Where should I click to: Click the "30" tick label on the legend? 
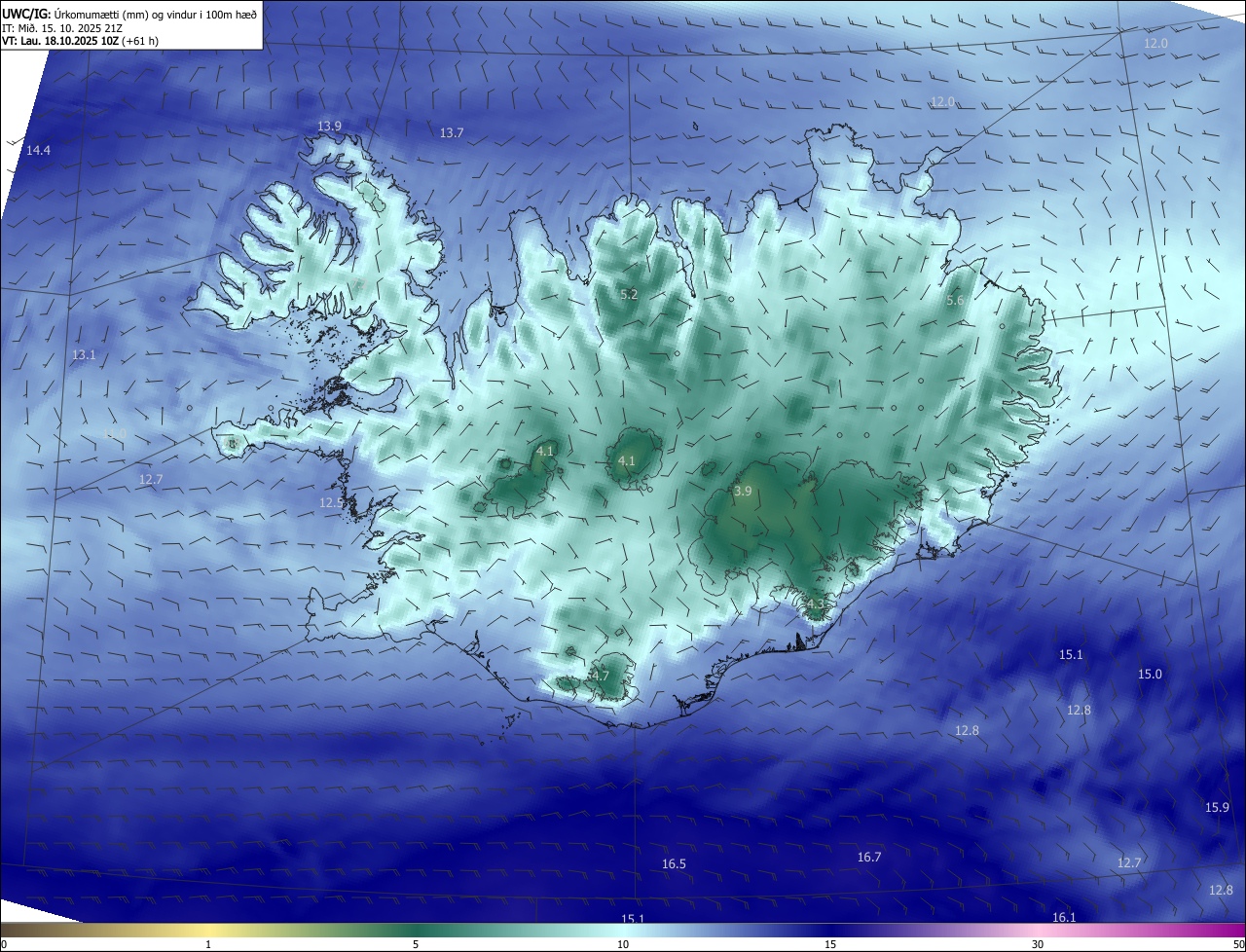point(1038,944)
